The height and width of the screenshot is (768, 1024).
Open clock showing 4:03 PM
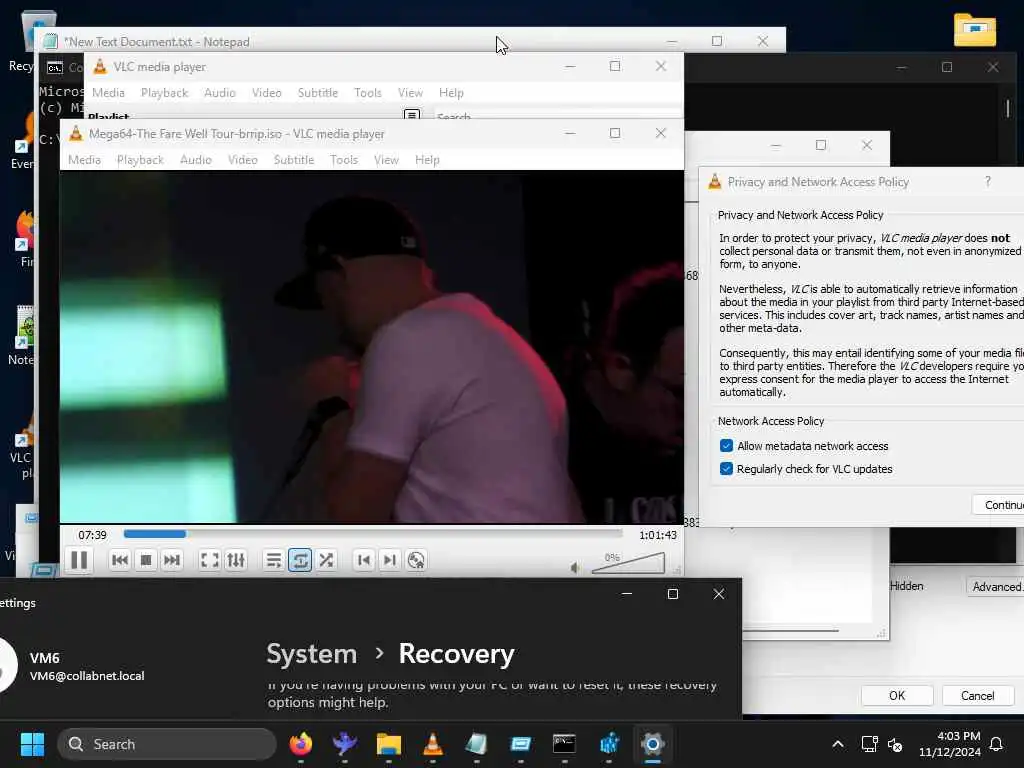(x=950, y=744)
